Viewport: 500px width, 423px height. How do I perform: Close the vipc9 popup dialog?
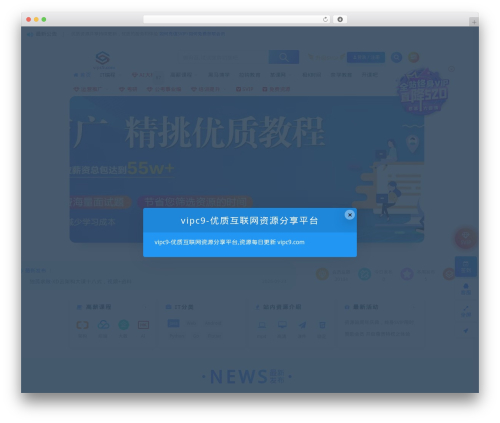pyautogui.click(x=350, y=215)
